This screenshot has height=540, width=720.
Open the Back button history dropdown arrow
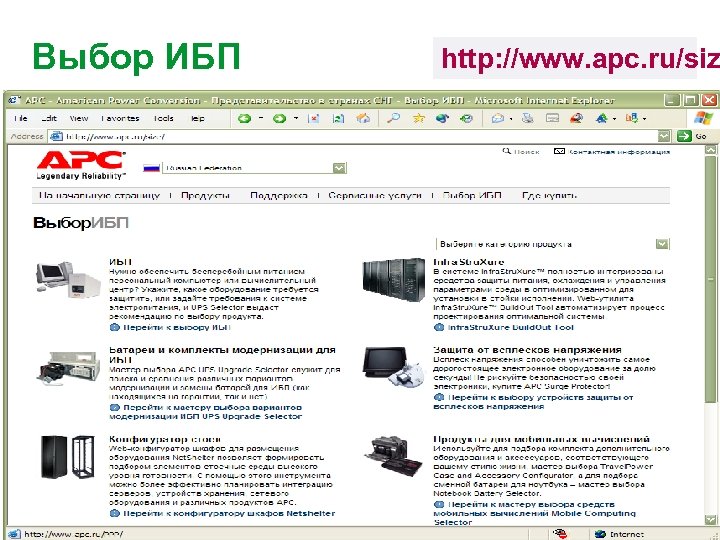pos(261,118)
